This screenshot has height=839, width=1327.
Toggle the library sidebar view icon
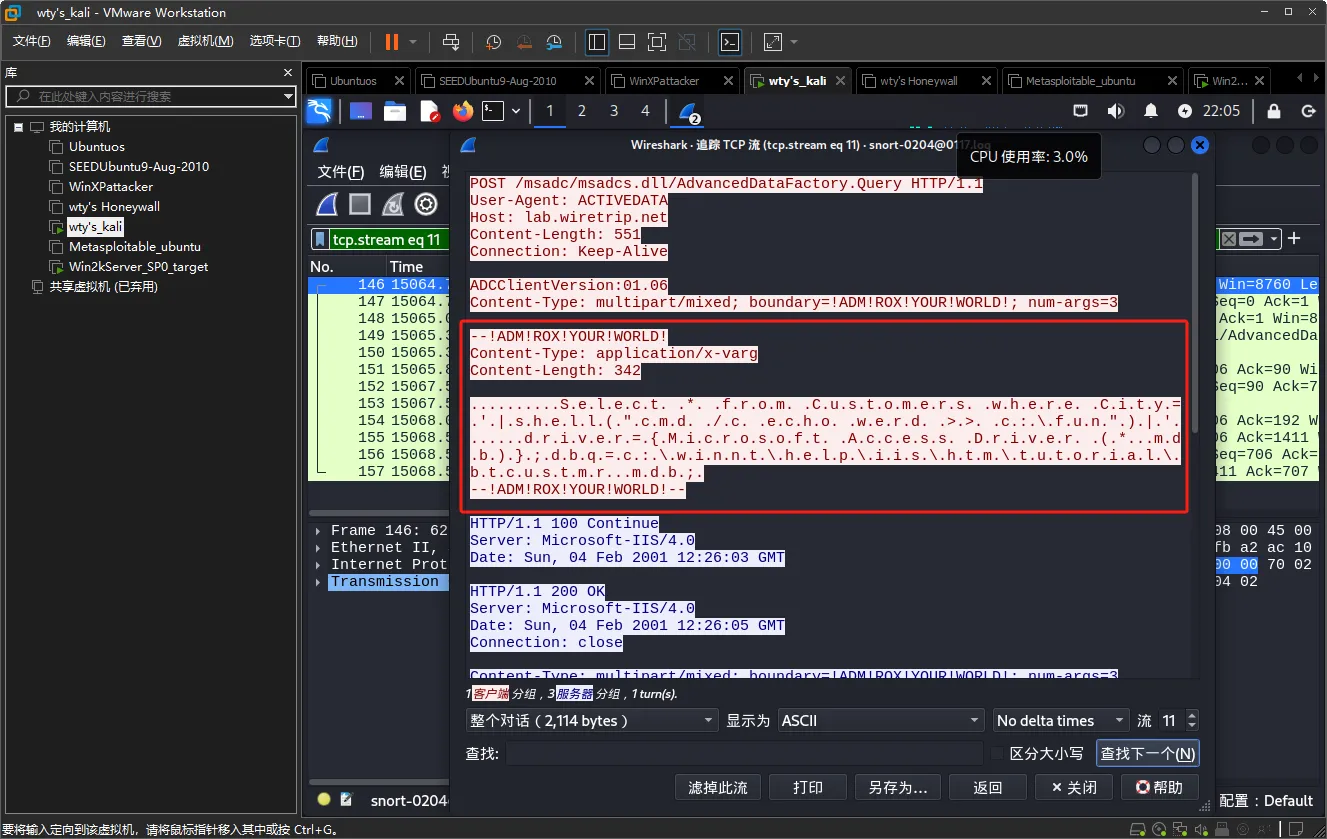(597, 42)
